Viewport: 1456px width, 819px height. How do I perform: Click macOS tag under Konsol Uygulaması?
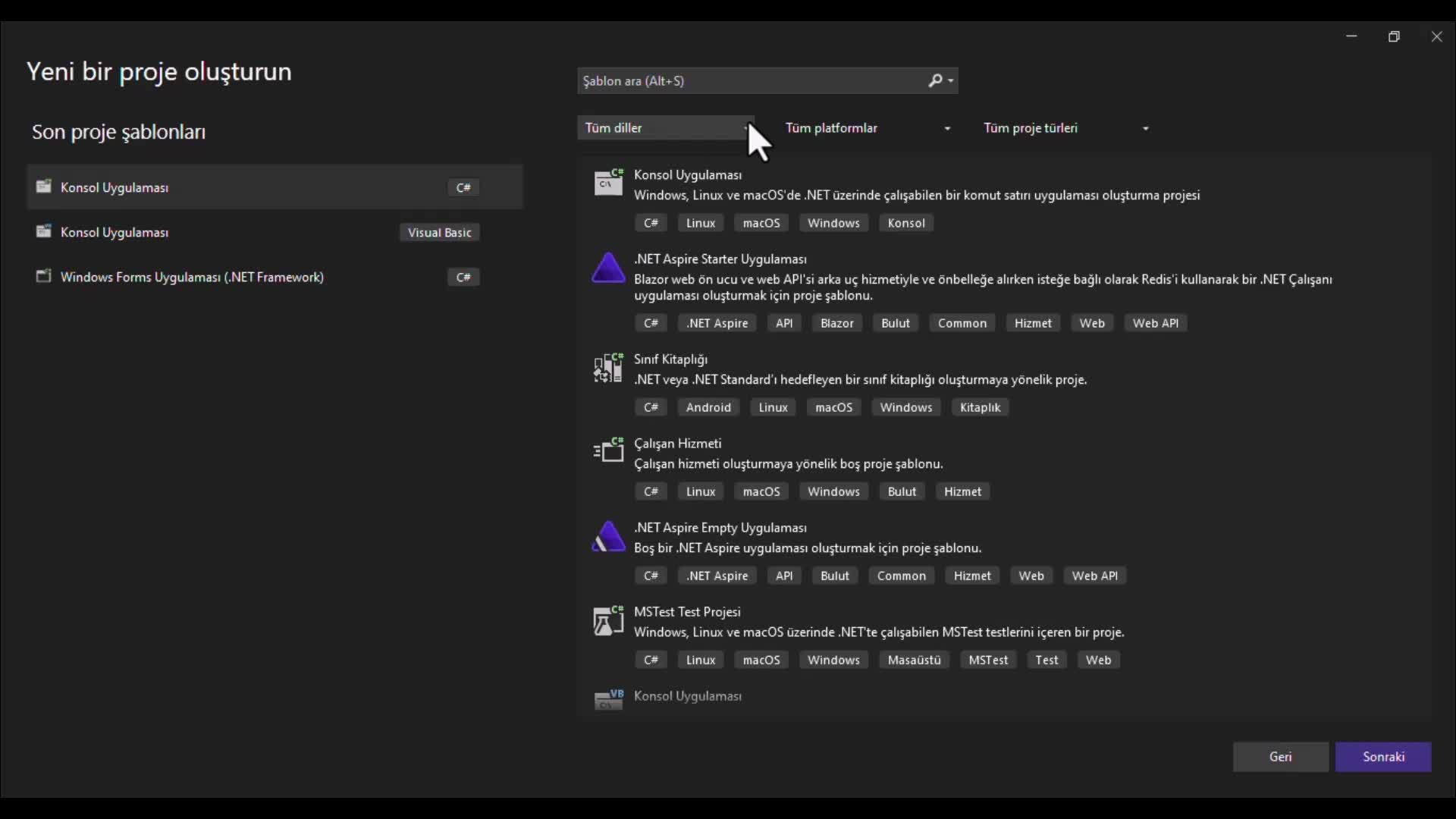pos(761,223)
